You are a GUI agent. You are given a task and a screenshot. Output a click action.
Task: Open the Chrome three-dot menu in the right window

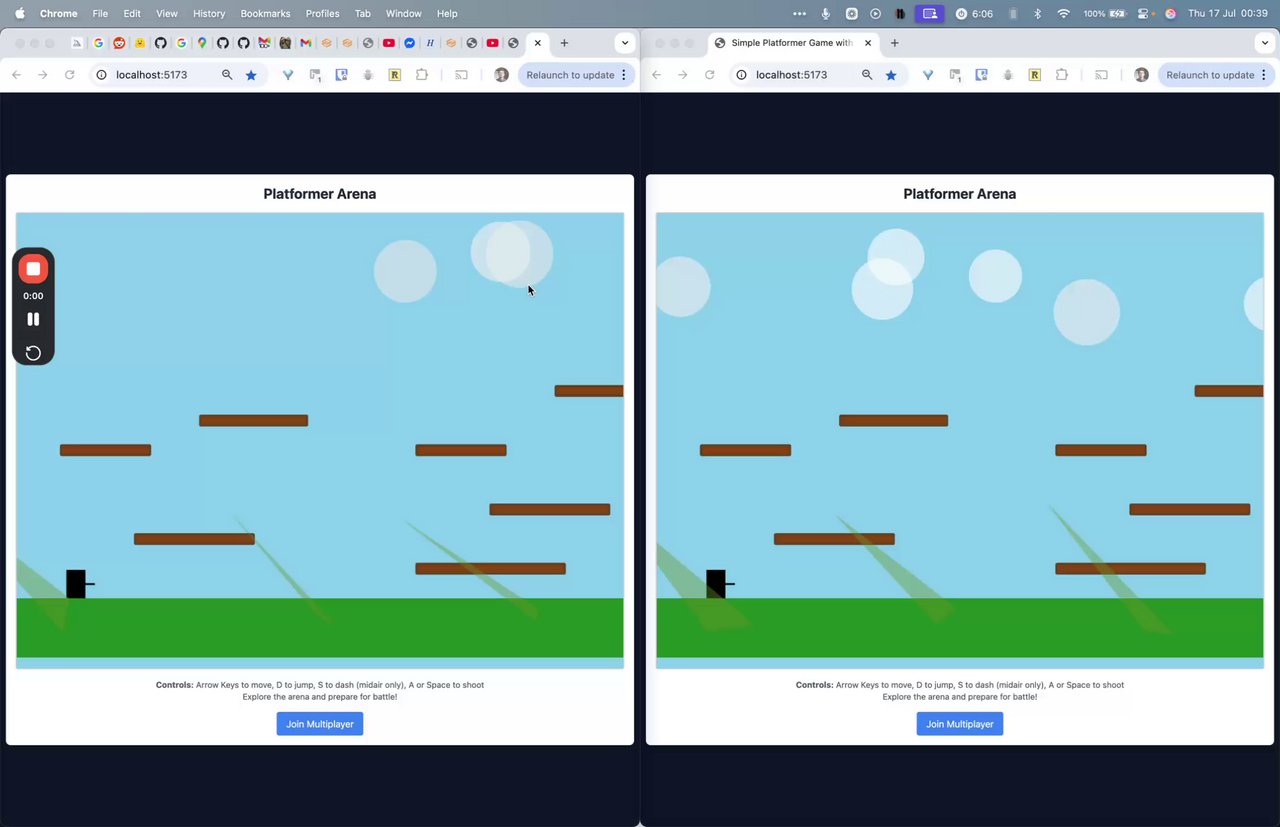tap(1264, 75)
